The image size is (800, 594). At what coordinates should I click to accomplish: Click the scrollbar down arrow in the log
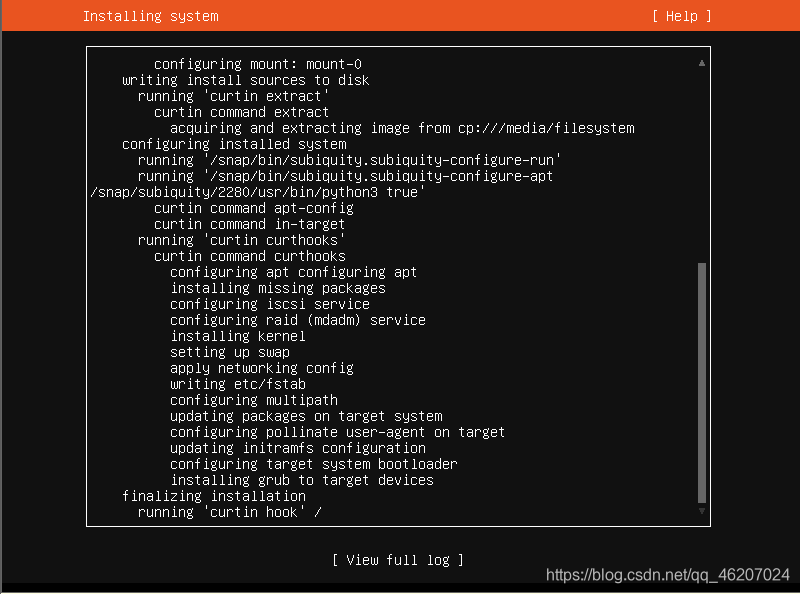pyautogui.click(x=702, y=511)
